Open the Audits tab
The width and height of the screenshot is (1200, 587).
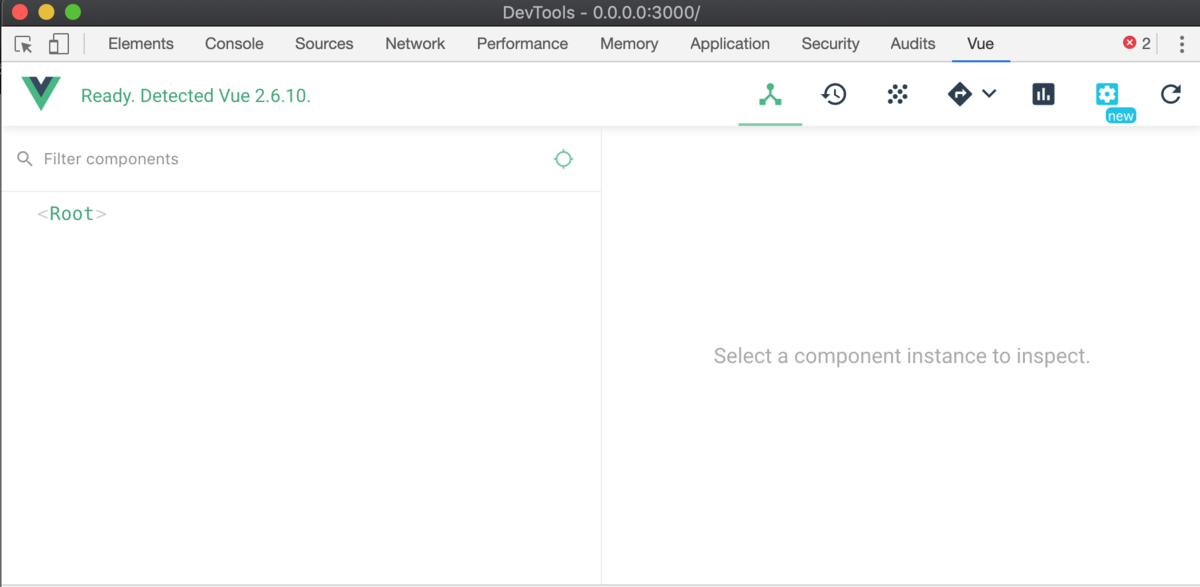[x=913, y=44]
